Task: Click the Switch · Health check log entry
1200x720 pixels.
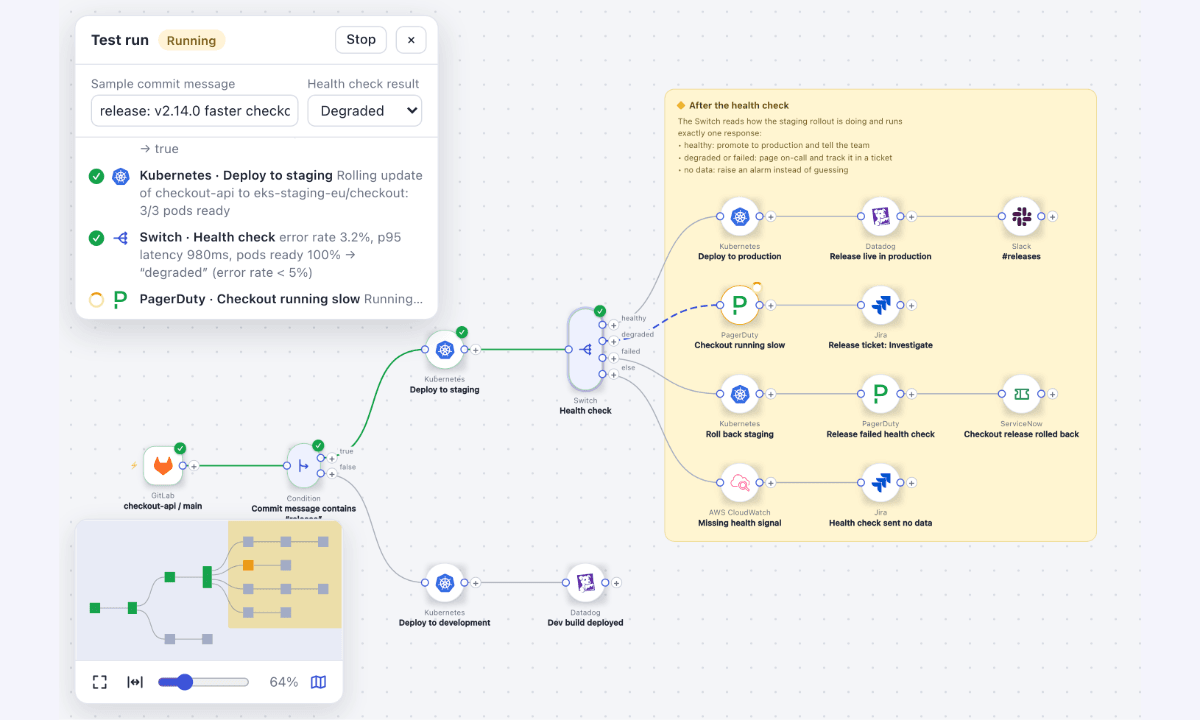Action: point(255,255)
